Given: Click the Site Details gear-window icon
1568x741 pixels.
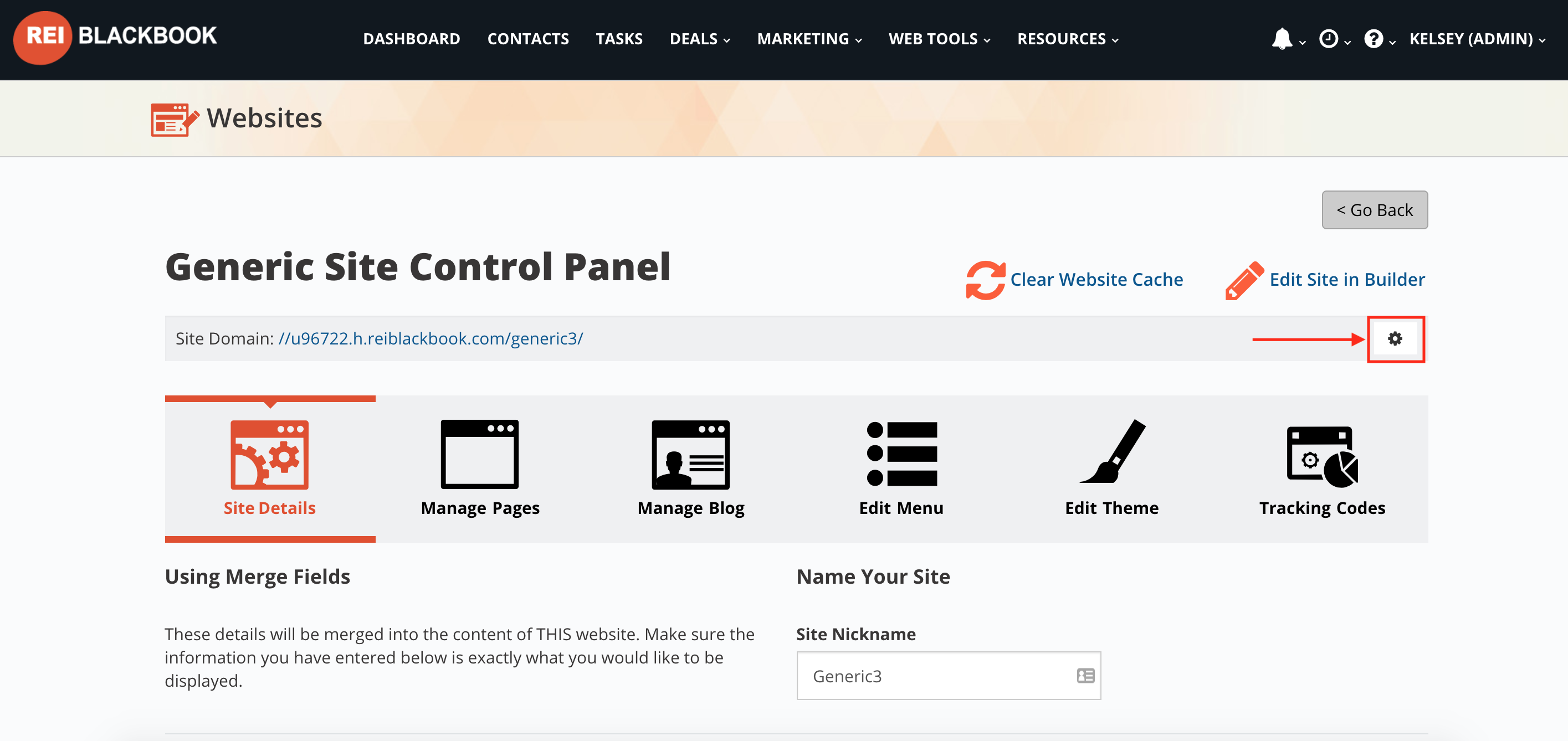Looking at the screenshot, I should (x=269, y=455).
